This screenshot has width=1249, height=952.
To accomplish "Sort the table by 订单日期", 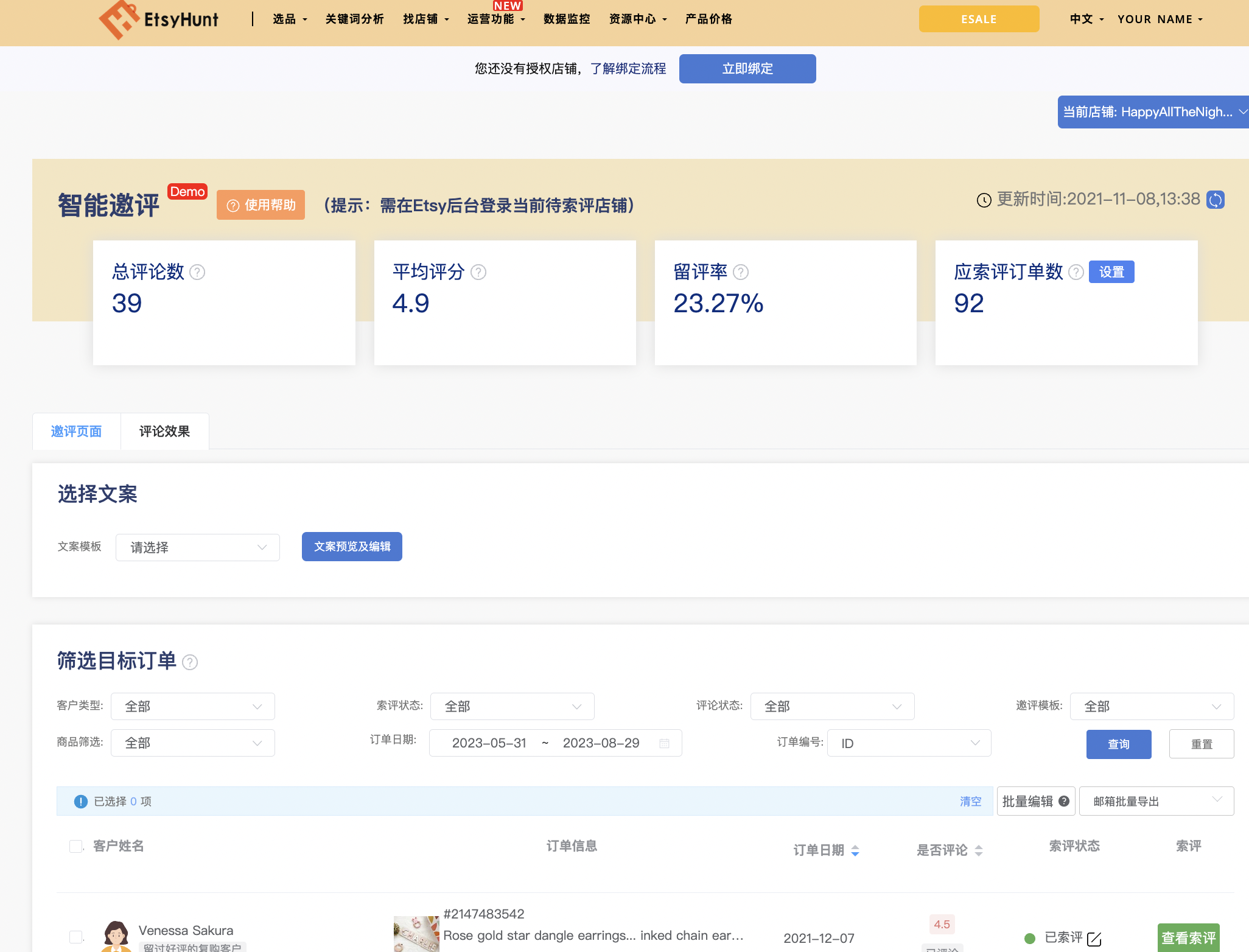I will pyautogui.click(x=855, y=850).
